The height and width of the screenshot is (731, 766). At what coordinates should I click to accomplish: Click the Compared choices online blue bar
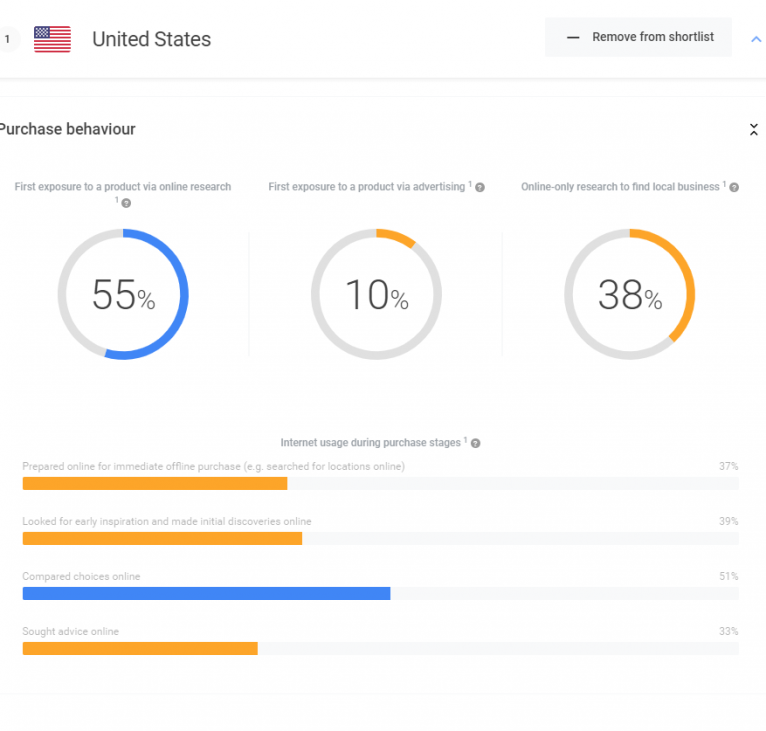206,593
